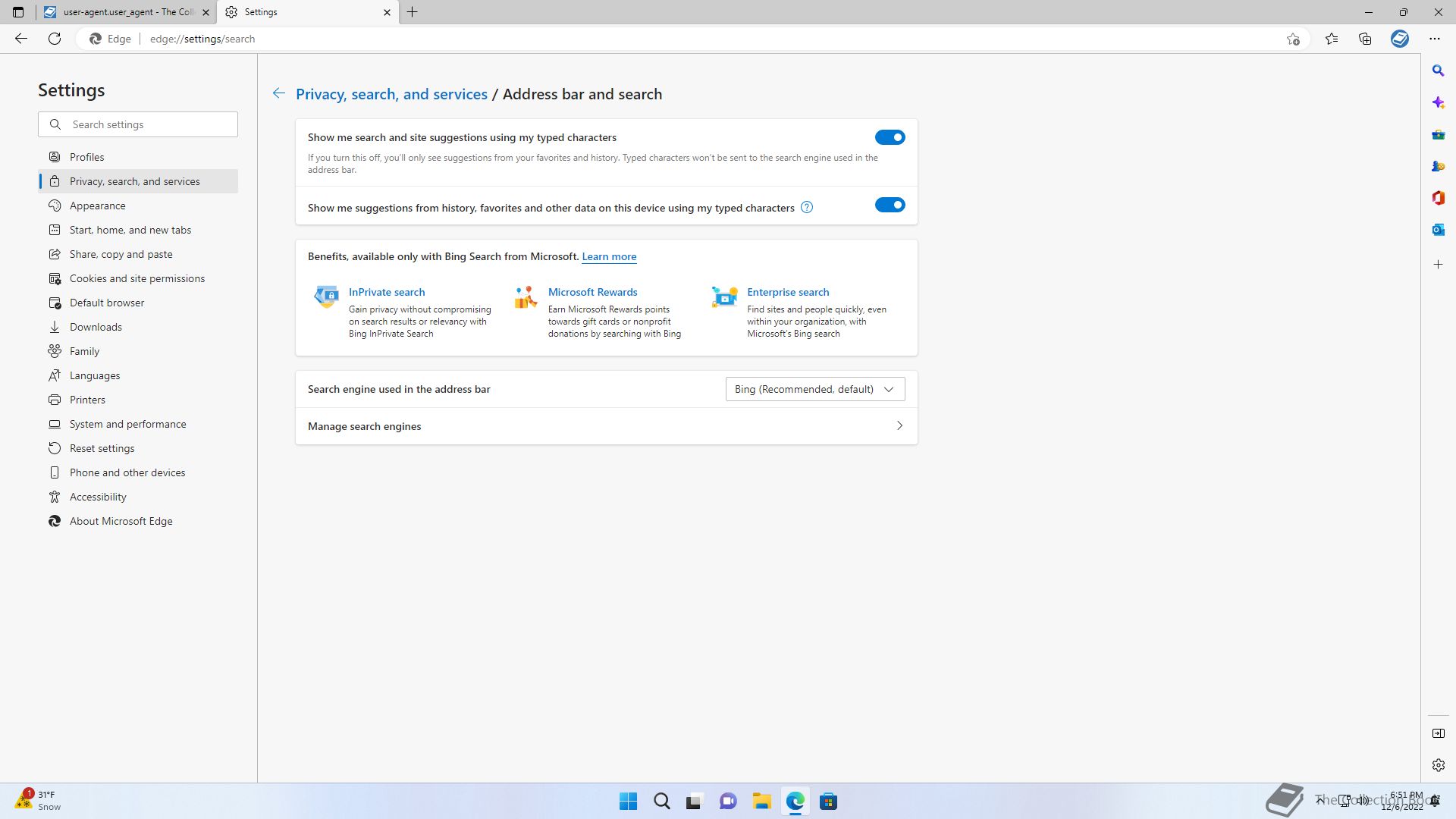Image resolution: width=1456 pixels, height=819 pixels.
Task: Click the address bar URL
Action: 202,39
